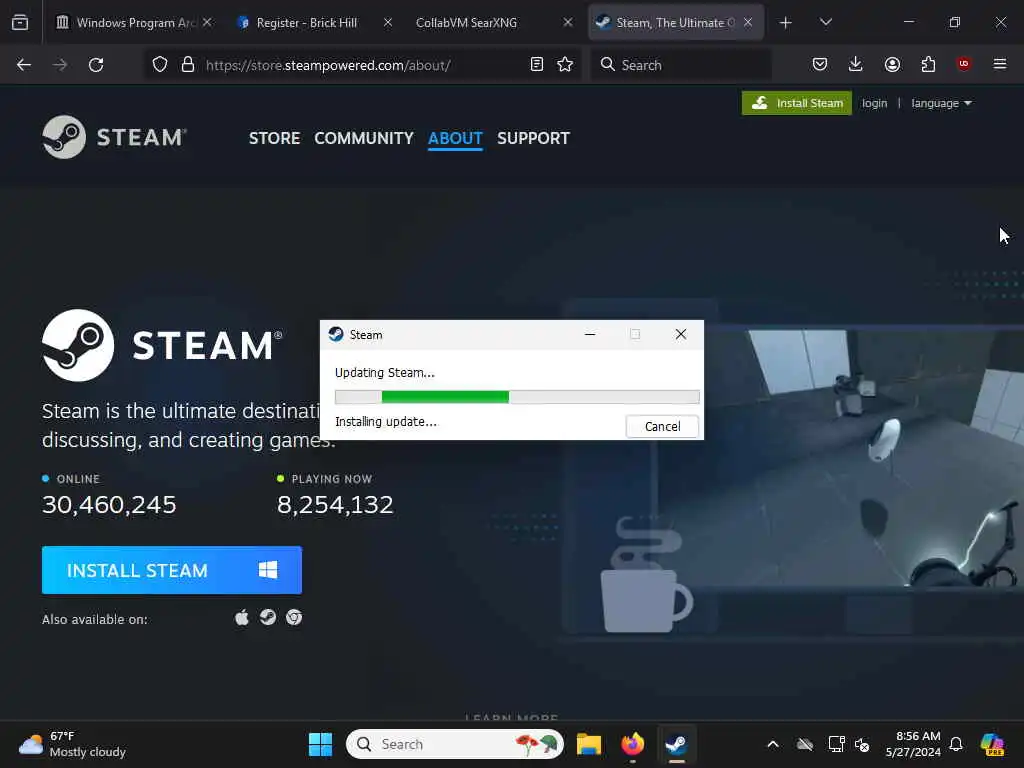Click the site padlock icon

188,64
